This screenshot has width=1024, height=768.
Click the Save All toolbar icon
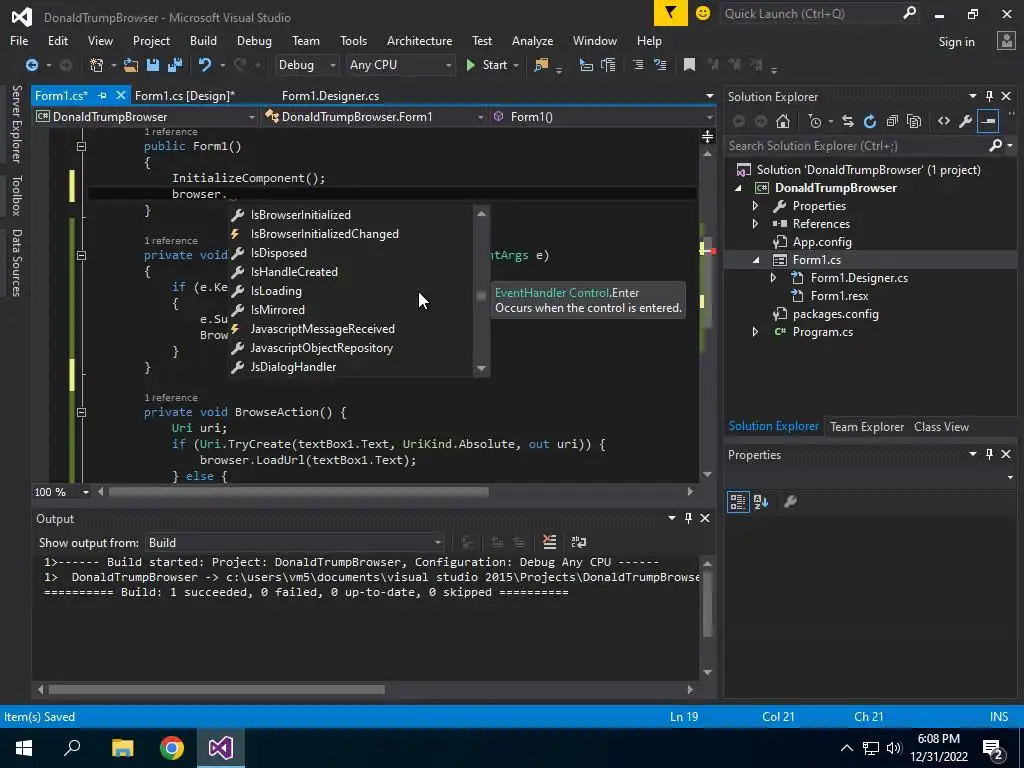point(174,65)
